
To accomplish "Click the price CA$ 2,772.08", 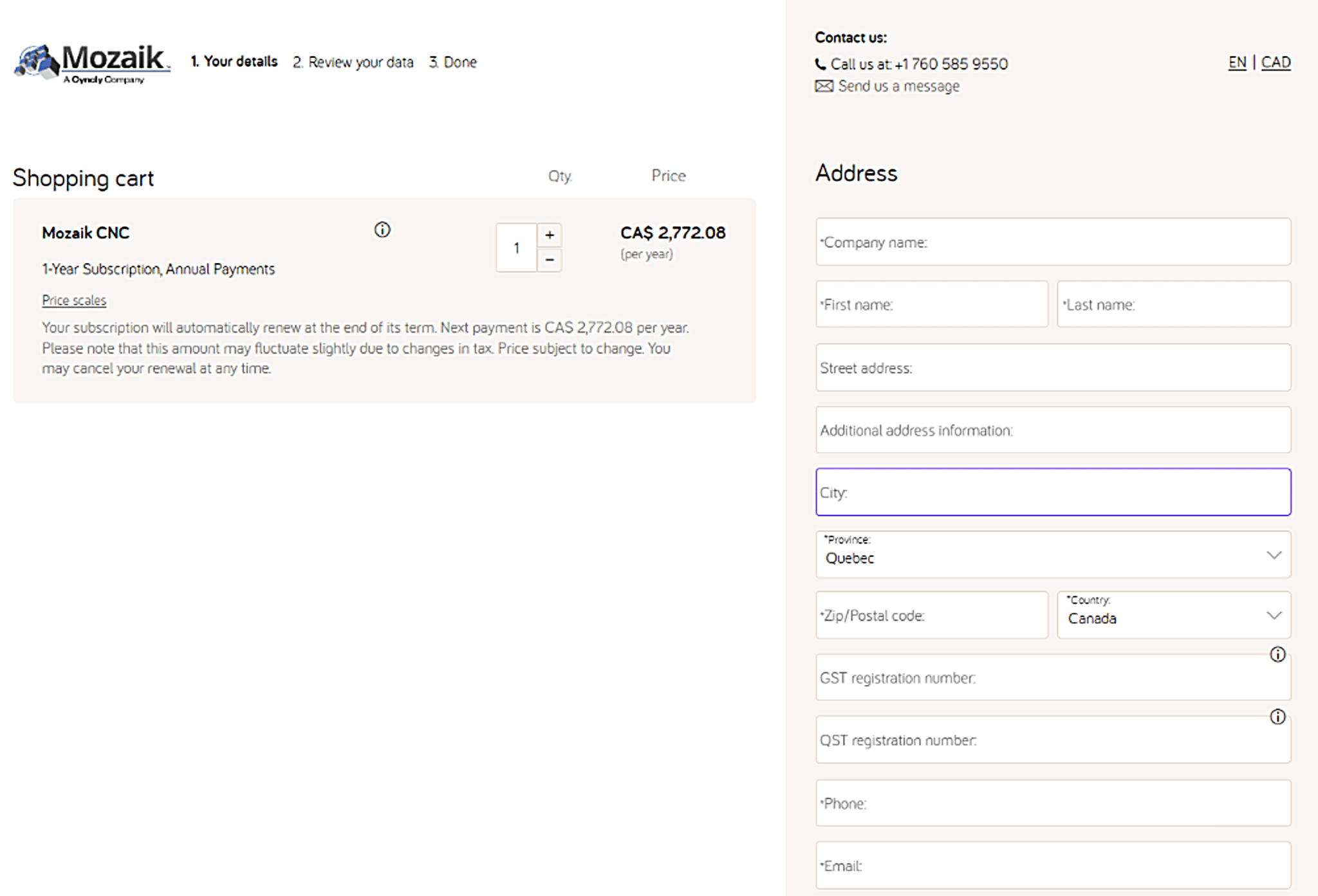I will pyautogui.click(x=673, y=233).
